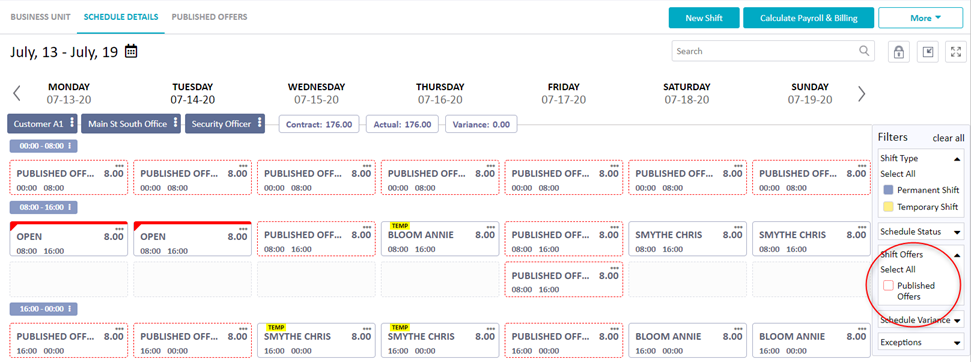Open menu dots on Thursday Bloom Annie shift
The height and width of the screenshot is (362, 971).
(491, 227)
